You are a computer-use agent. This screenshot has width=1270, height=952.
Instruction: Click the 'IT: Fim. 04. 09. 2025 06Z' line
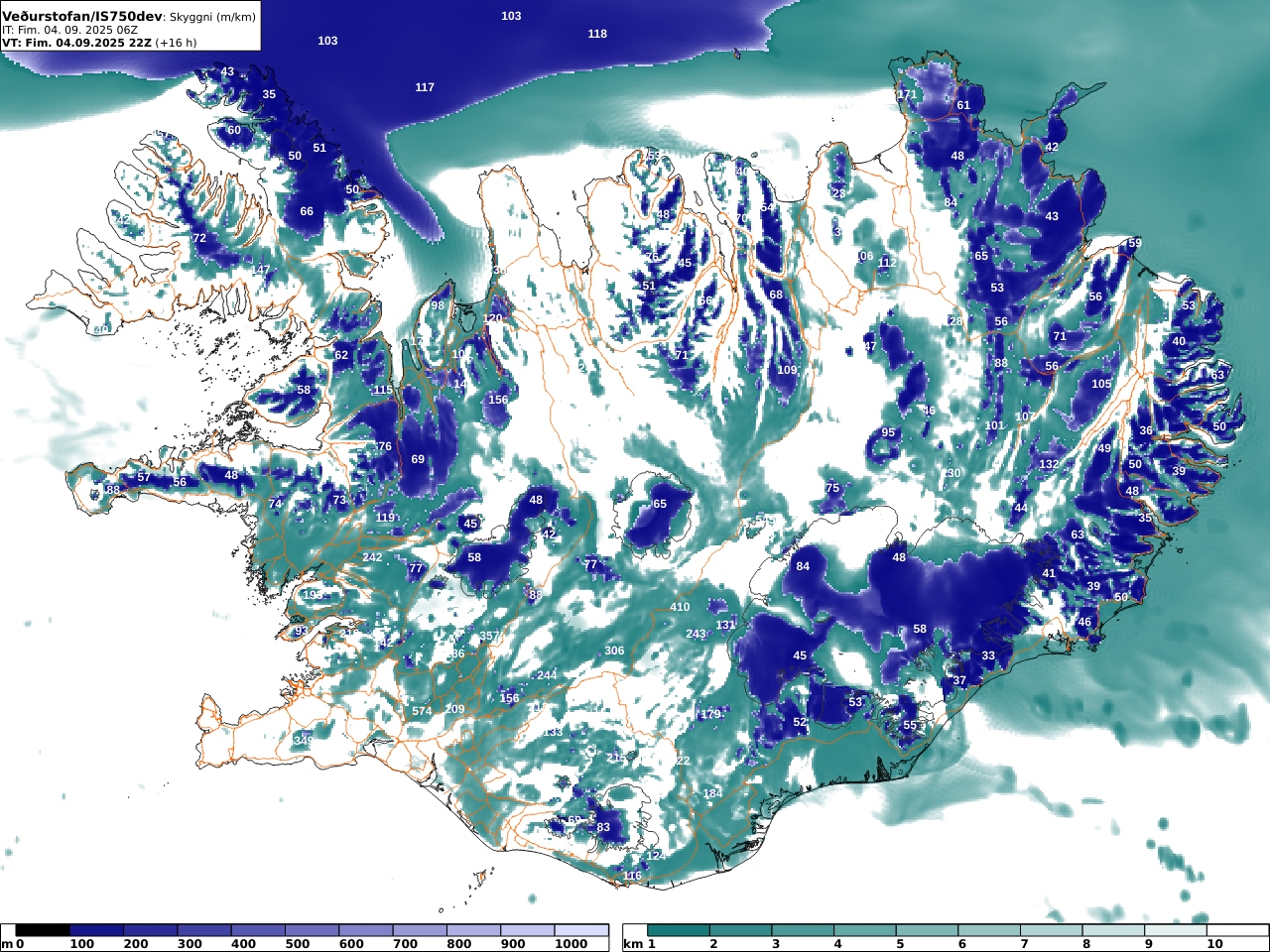(69, 30)
